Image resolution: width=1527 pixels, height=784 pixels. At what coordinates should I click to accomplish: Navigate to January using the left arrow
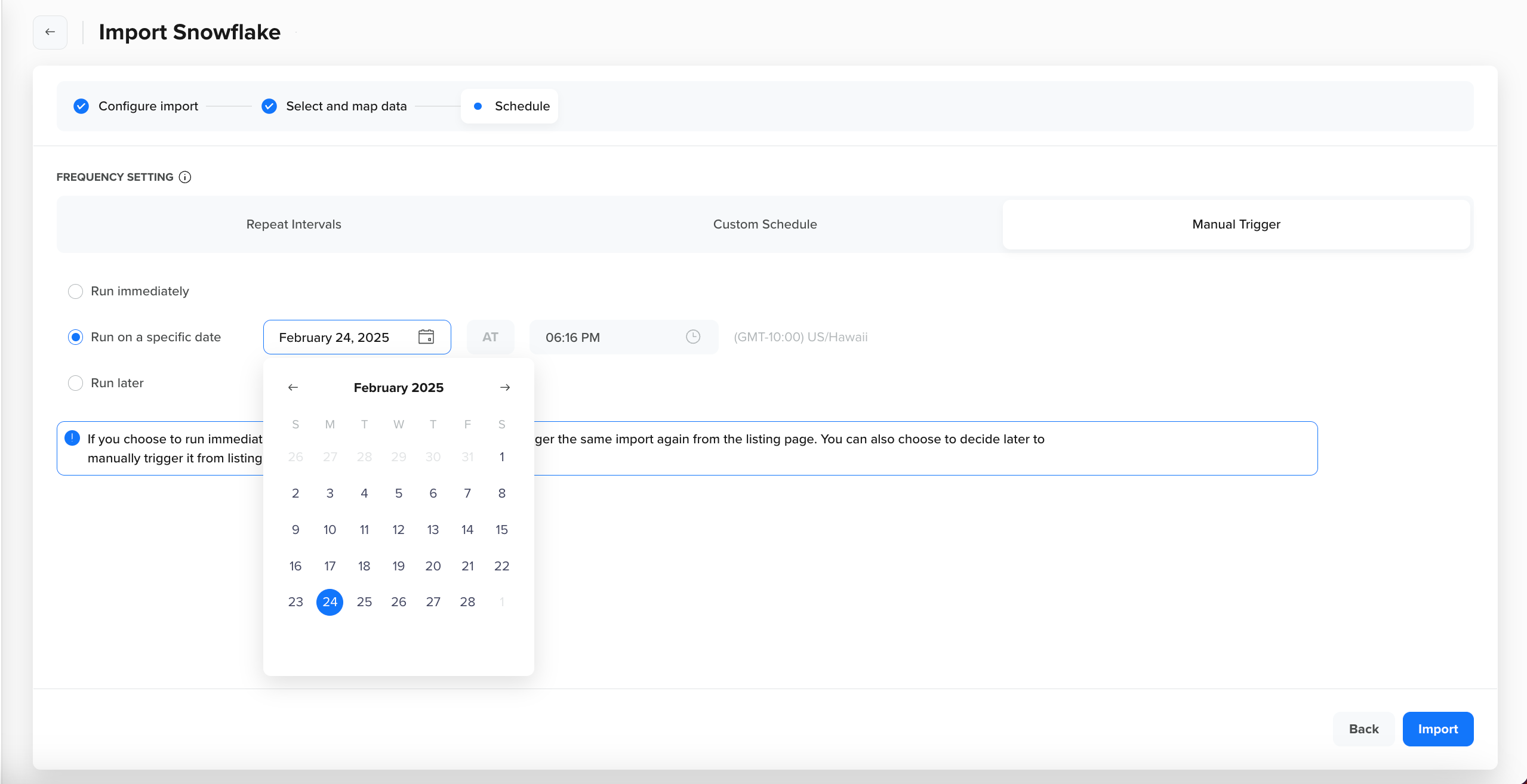pyautogui.click(x=293, y=387)
